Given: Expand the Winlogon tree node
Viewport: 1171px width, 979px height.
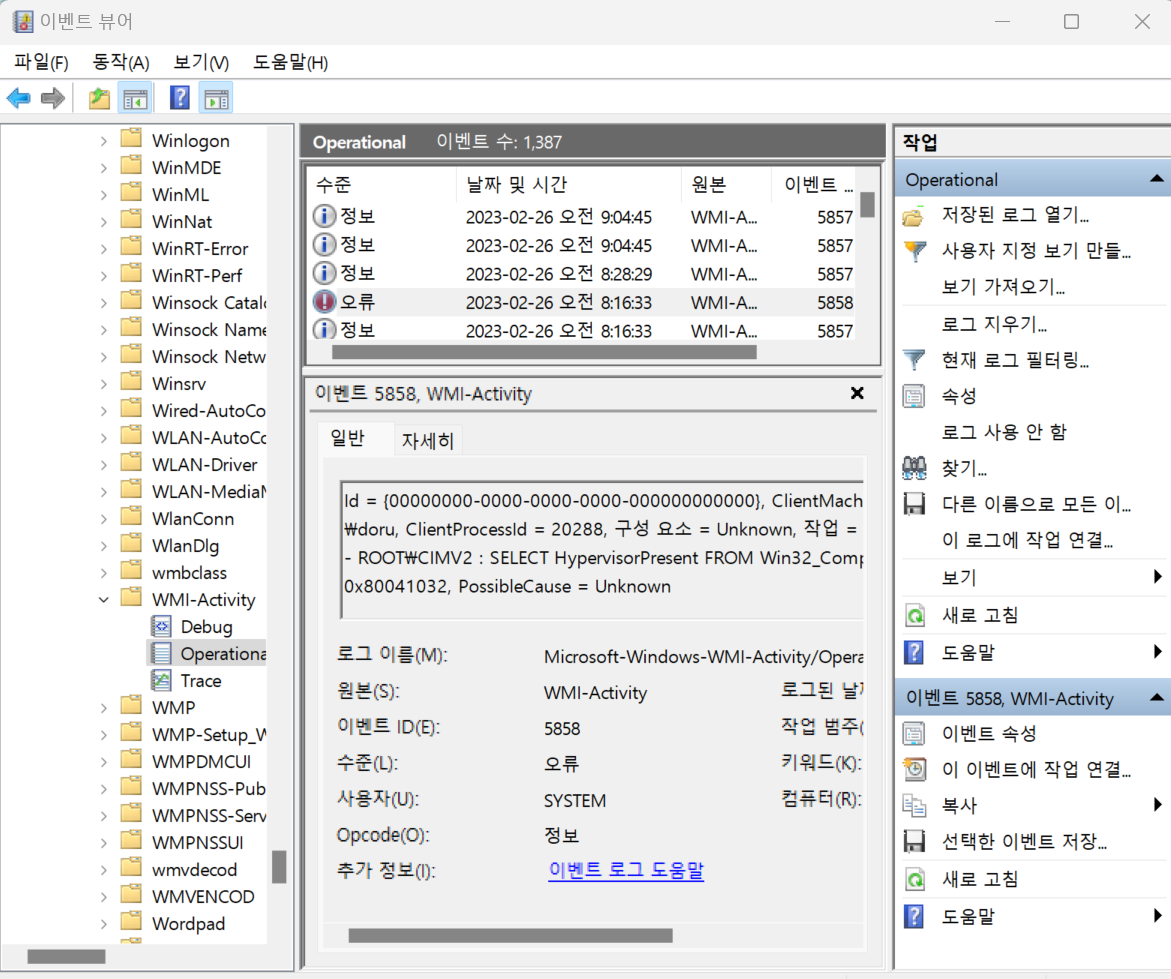Looking at the screenshot, I should [x=104, y=140].
